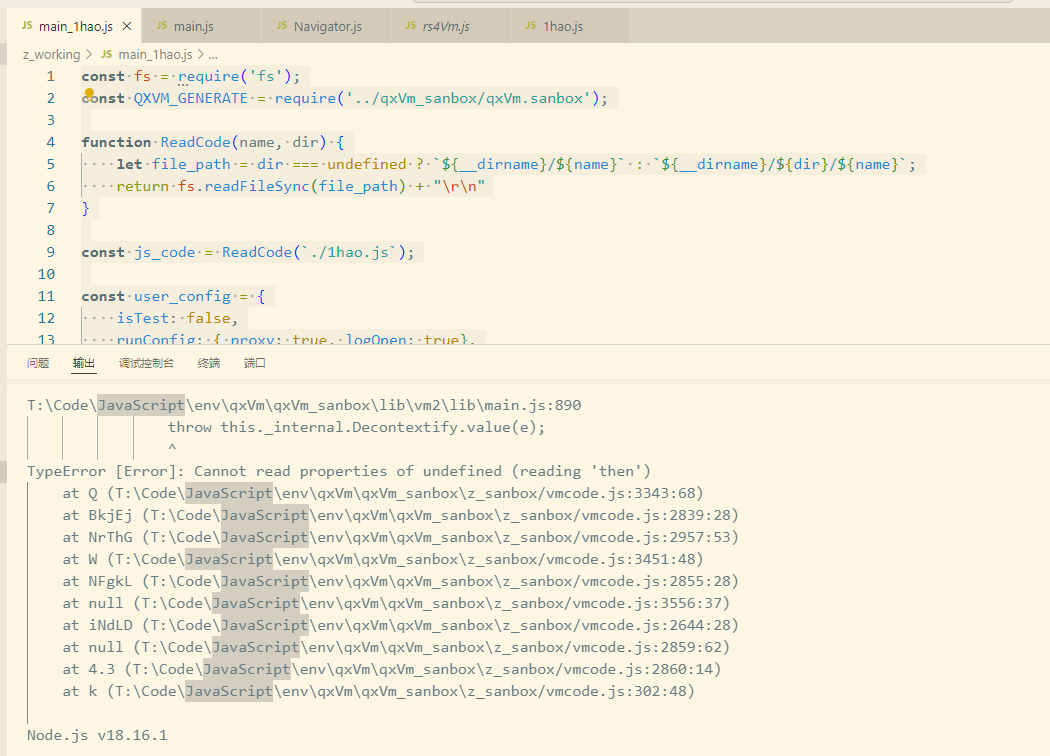This screenshot has width=1050, height=756.
Task: Click JS icon on main_1hao.js tab
Action: pos(27,25)
